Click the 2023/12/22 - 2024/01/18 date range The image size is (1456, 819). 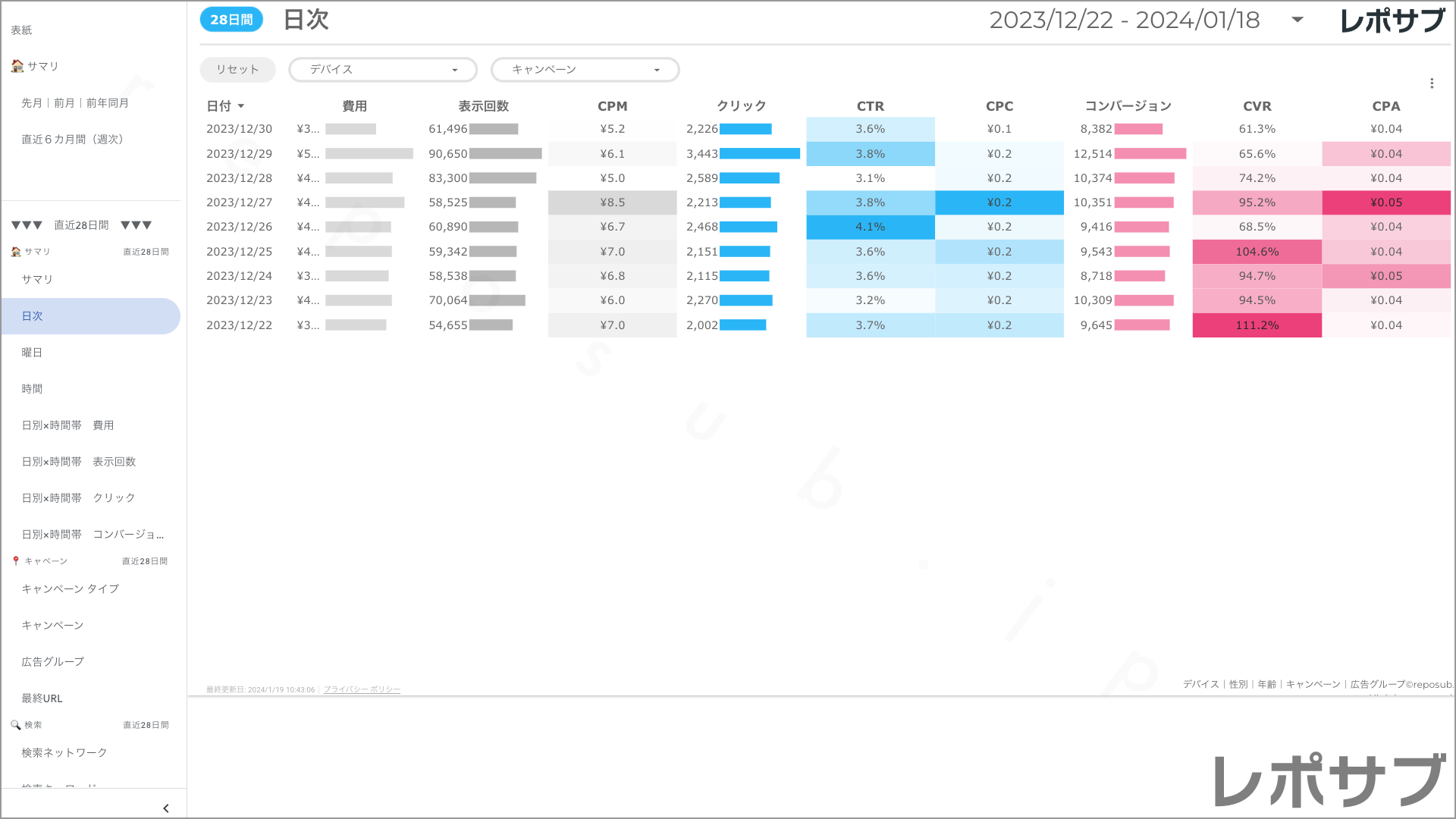1124,20
